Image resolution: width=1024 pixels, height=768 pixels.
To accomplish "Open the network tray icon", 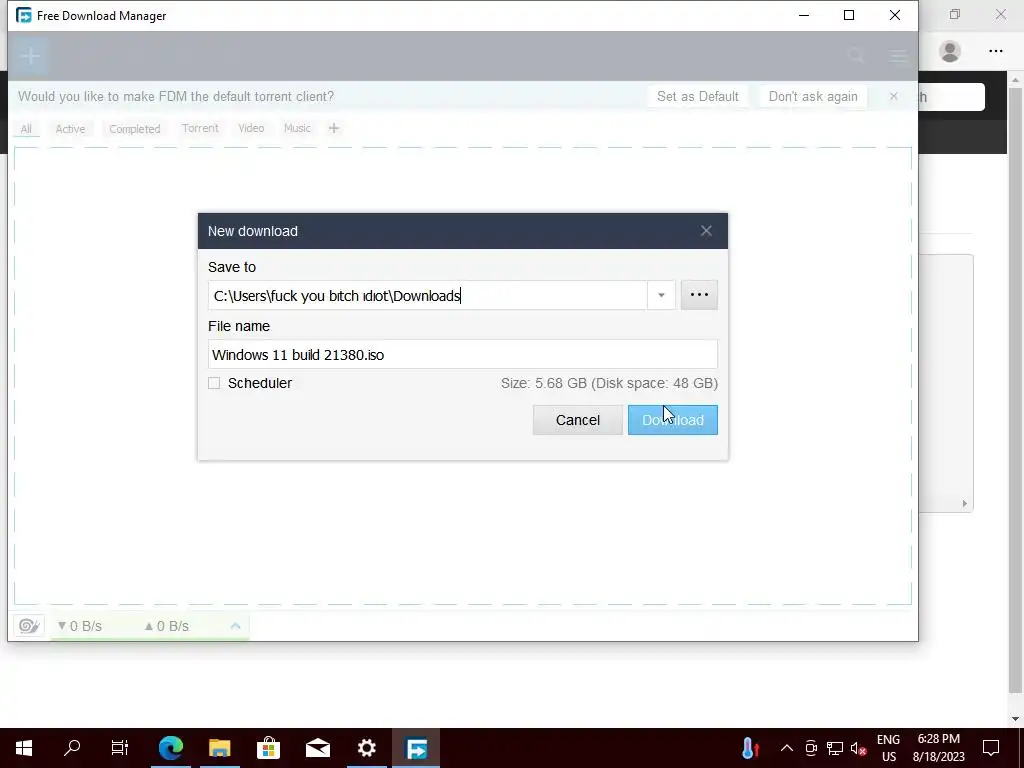I will coord(835,748).
